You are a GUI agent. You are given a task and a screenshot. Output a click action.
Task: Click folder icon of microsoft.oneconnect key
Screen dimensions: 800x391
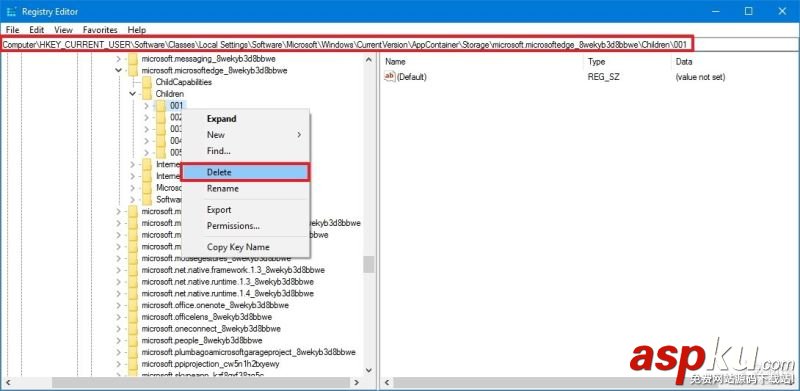(133, 329)
